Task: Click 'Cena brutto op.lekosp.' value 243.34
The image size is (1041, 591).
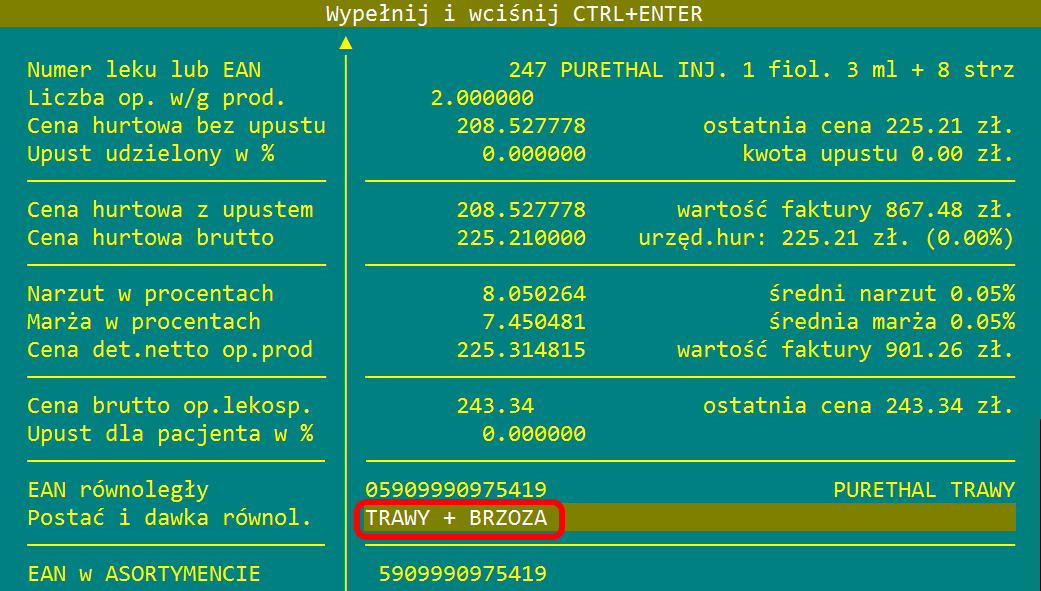Action: (495, 406)
